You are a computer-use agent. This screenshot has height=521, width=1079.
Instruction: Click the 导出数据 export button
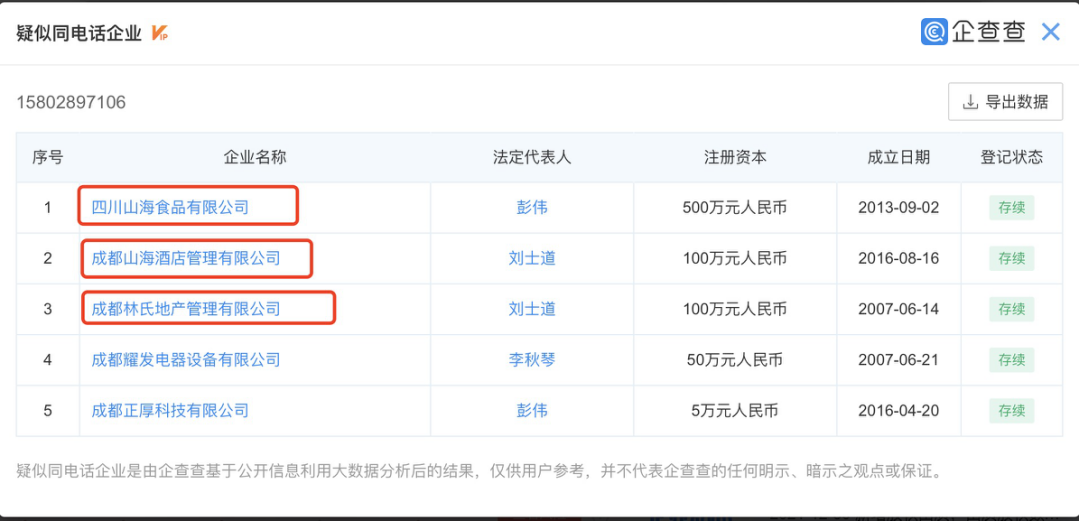pos(1005,102)
